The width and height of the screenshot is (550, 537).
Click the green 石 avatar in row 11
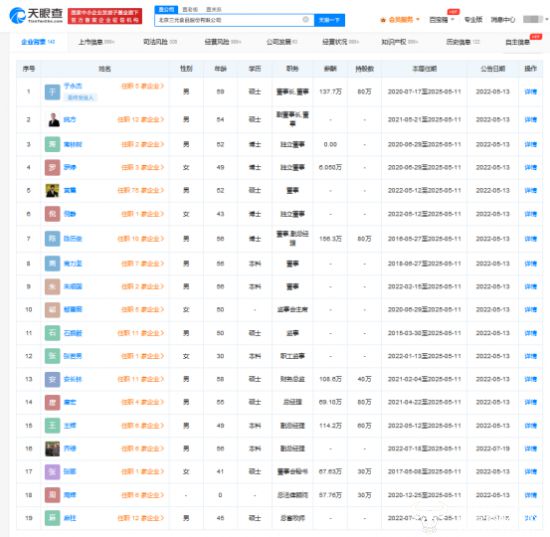[52, 333]
